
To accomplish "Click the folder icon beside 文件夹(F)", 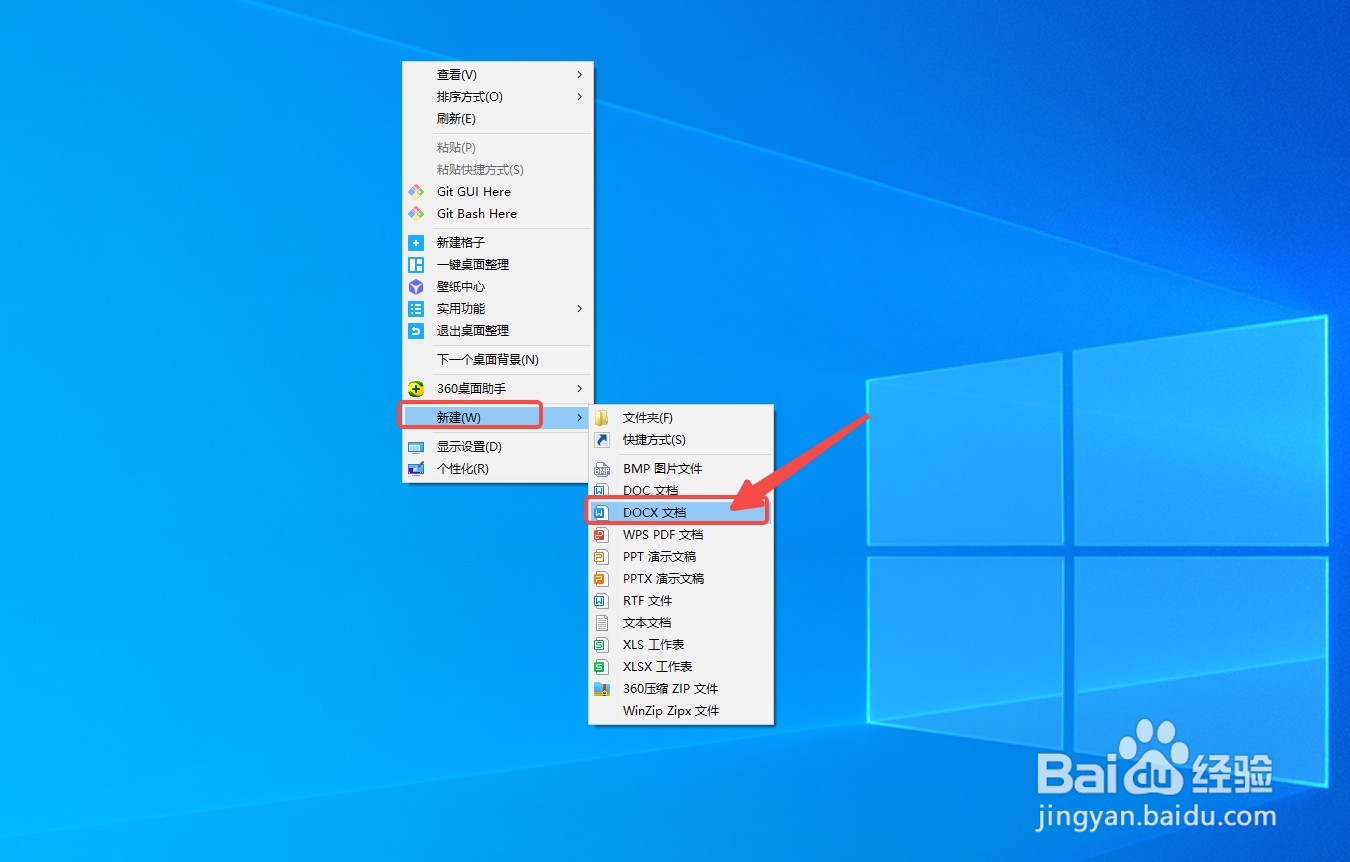I will click(601, 418).
